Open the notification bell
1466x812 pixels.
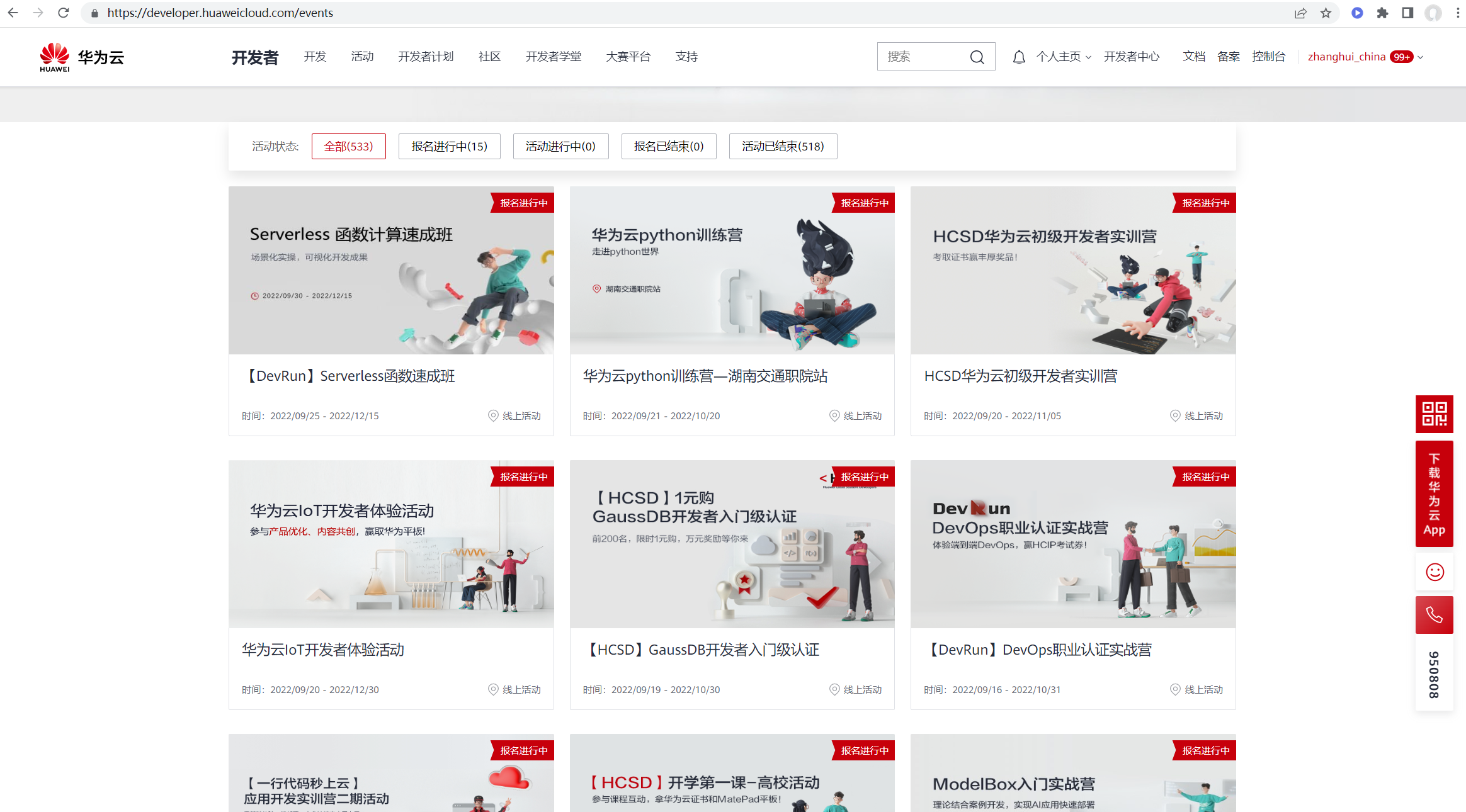(1018, 57)
